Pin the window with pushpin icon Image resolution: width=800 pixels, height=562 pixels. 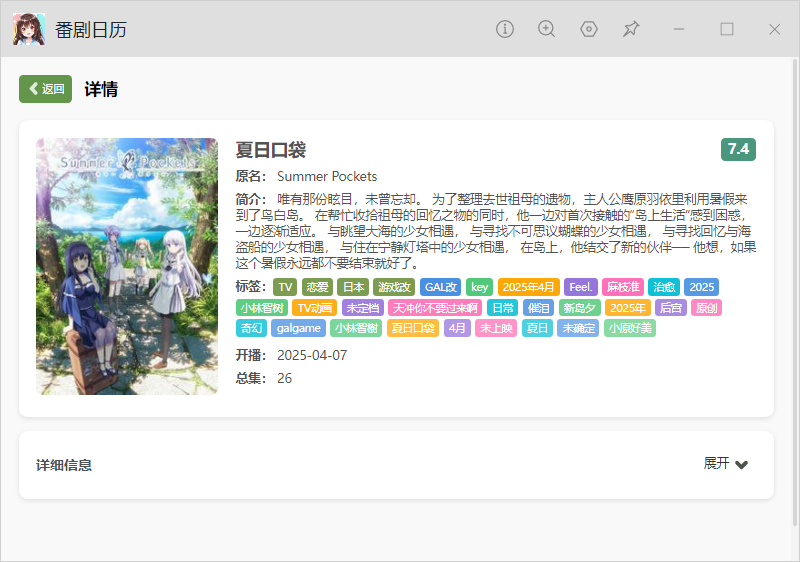coord(631,29)
